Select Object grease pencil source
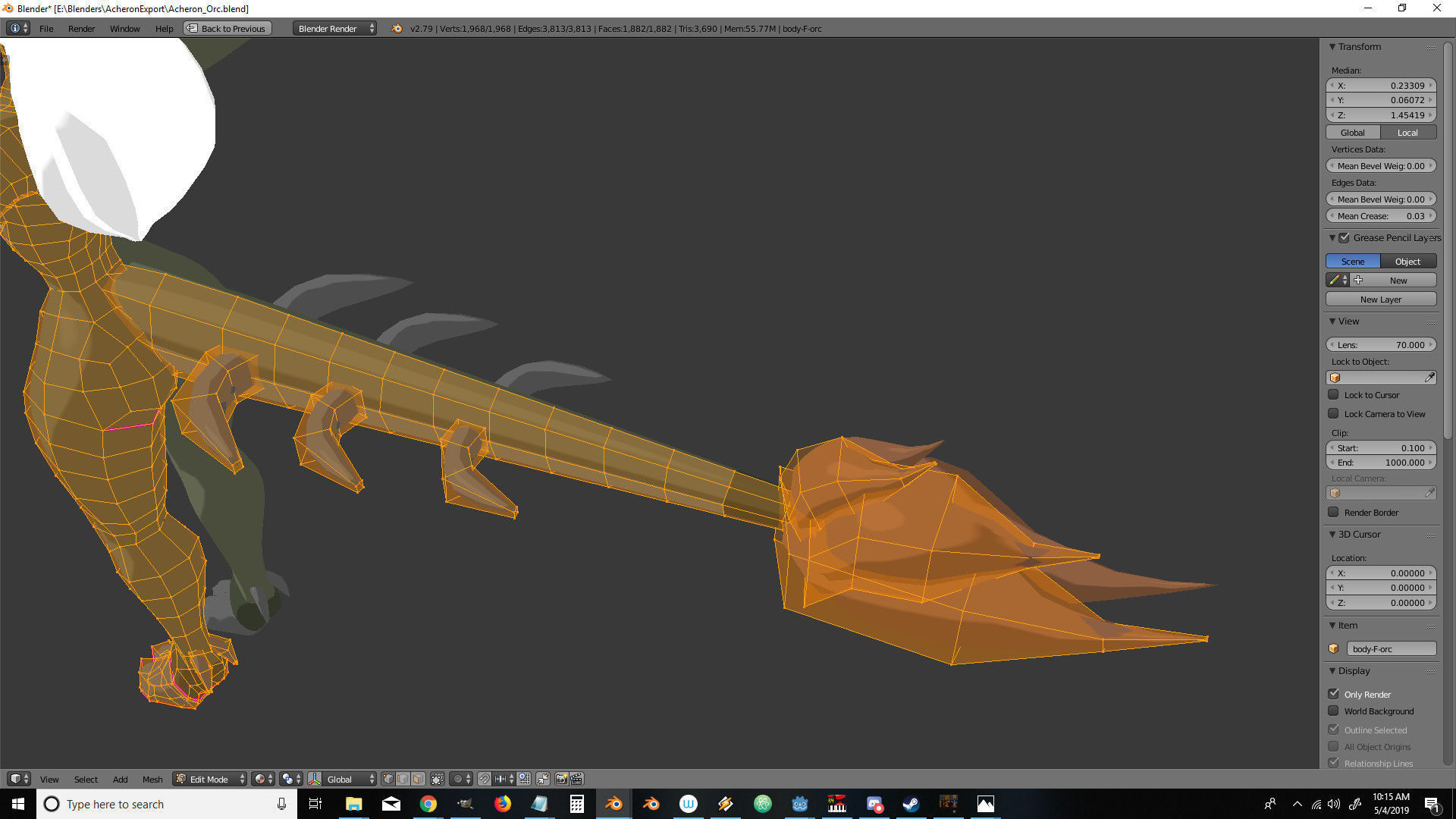The width and height of the screenshot is (1456, 819). (1408, 261)
